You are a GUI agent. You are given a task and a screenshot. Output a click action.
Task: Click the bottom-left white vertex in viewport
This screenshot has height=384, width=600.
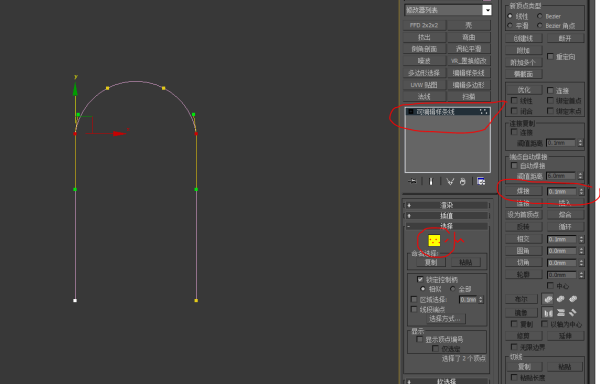(75, 300)
